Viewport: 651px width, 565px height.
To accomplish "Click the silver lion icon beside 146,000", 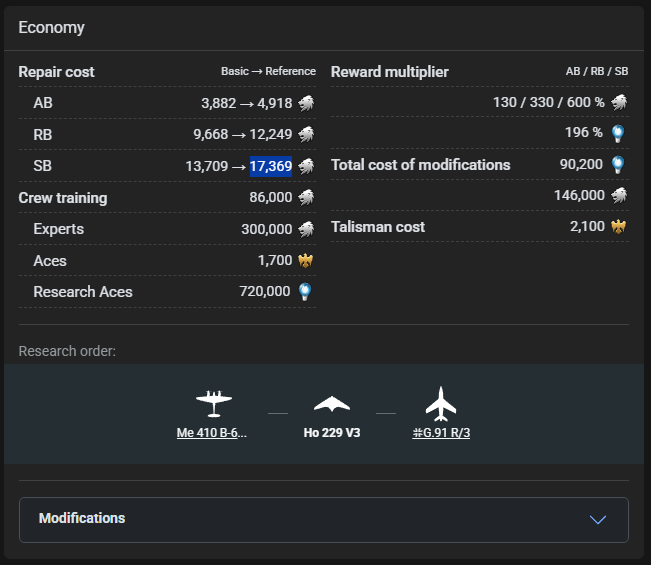I will pyautogui.click(x=619, y=196).
